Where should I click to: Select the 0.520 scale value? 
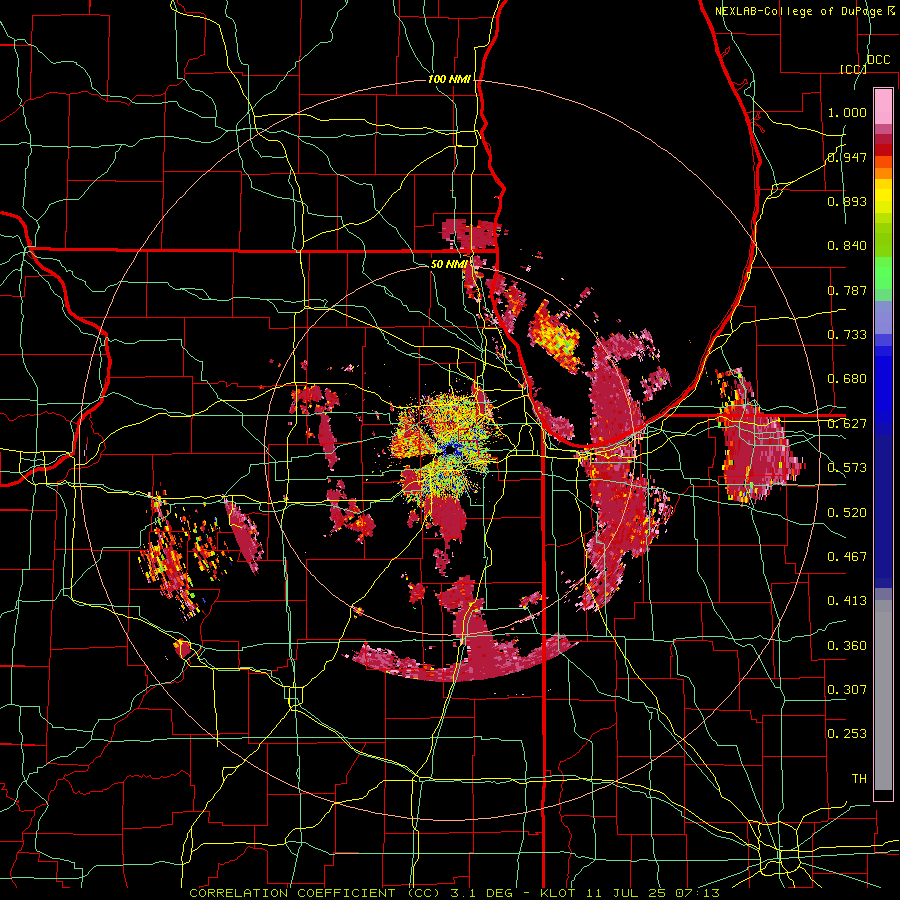pos(847,512)
